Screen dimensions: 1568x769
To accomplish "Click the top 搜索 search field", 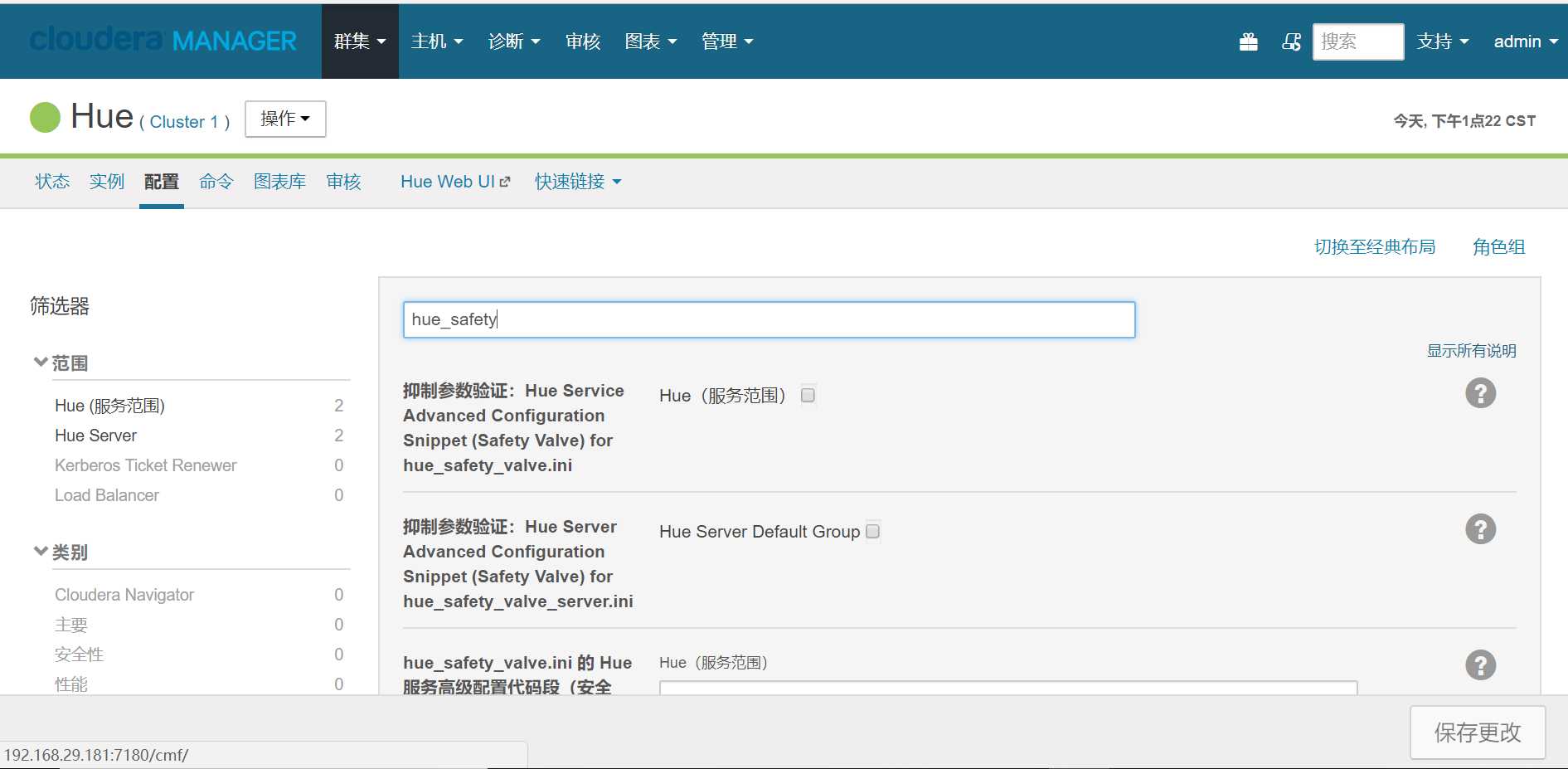I will coord(1358,41).
